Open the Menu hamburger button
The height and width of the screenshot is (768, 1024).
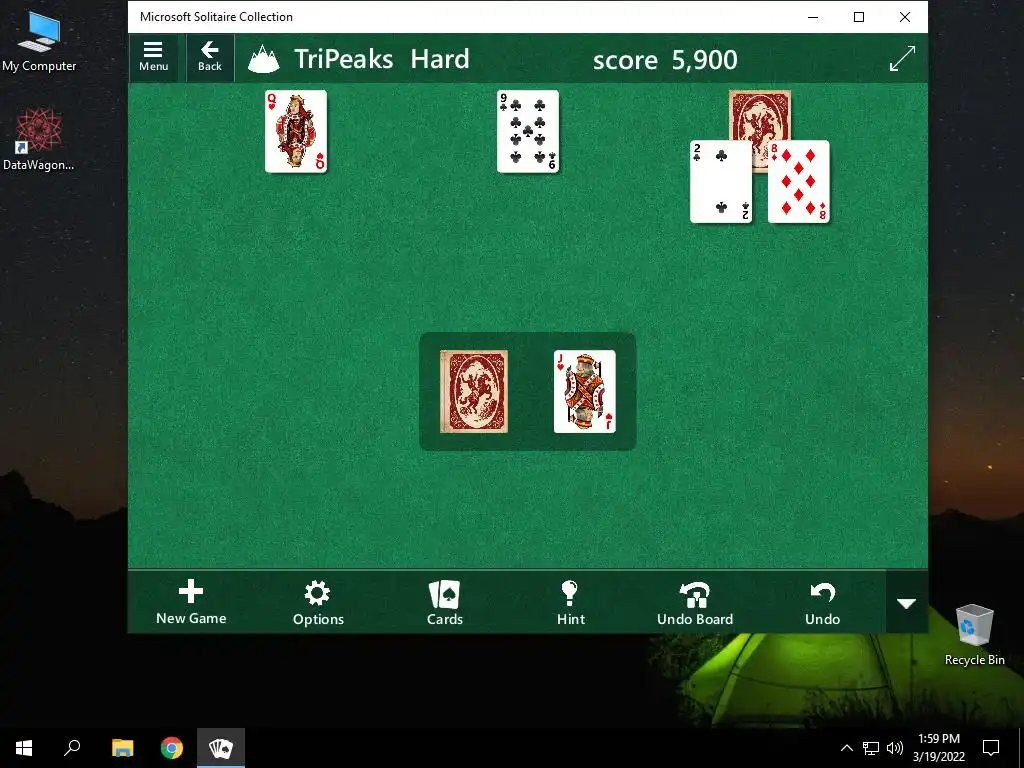153,57
